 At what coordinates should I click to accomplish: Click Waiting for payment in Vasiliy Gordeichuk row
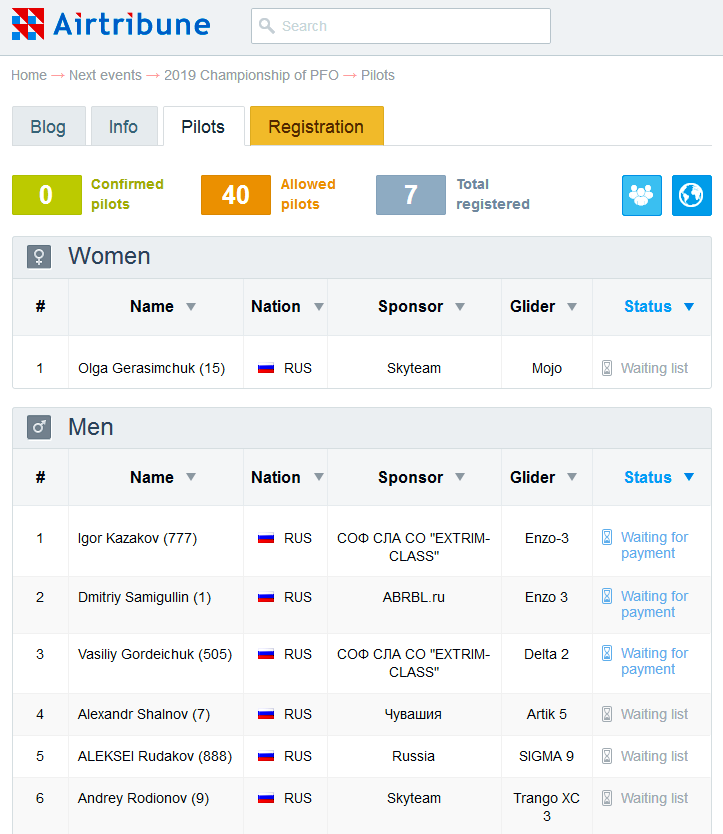point(654,661)
